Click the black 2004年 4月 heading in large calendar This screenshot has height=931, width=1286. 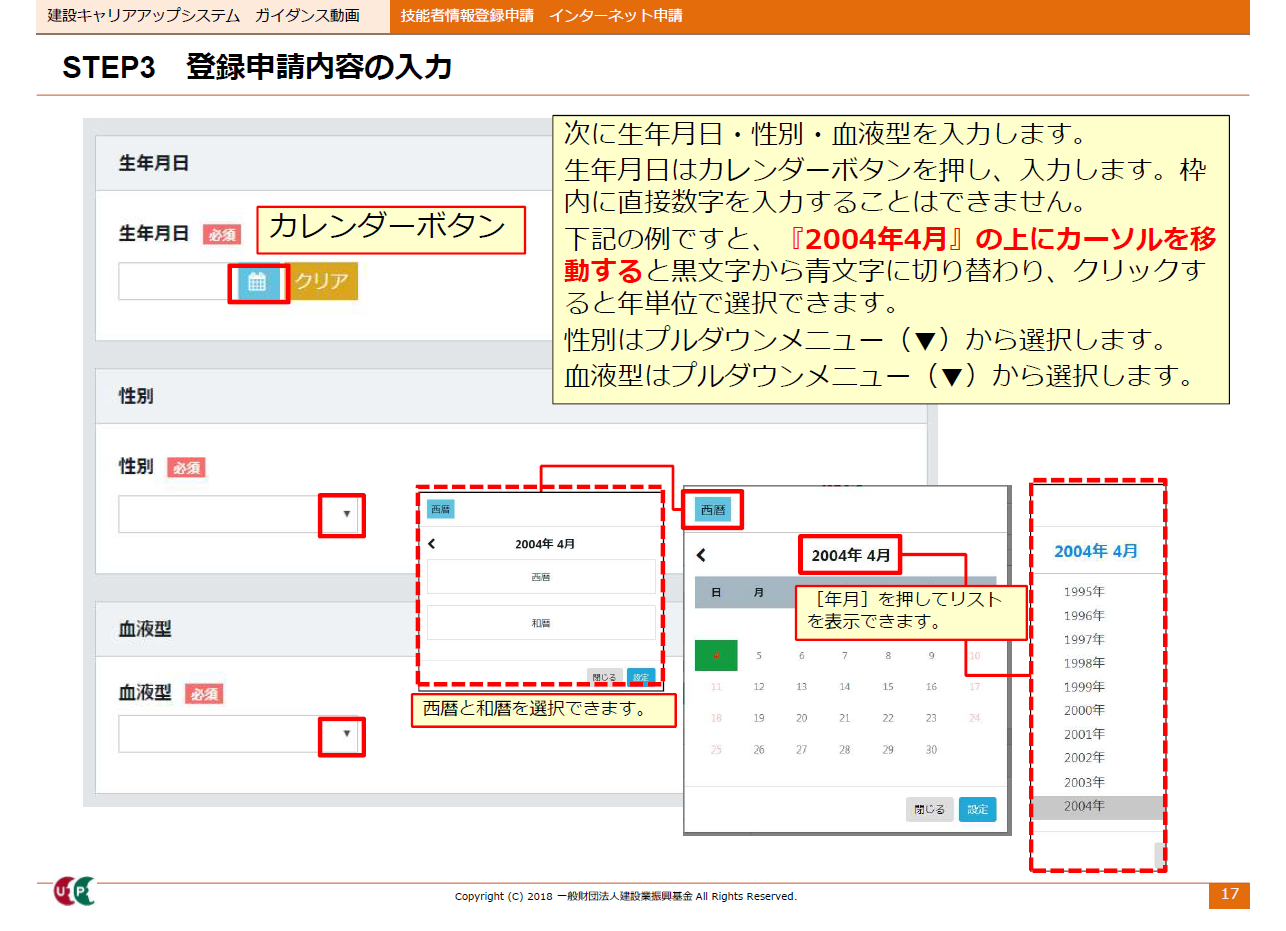(851, 555)
